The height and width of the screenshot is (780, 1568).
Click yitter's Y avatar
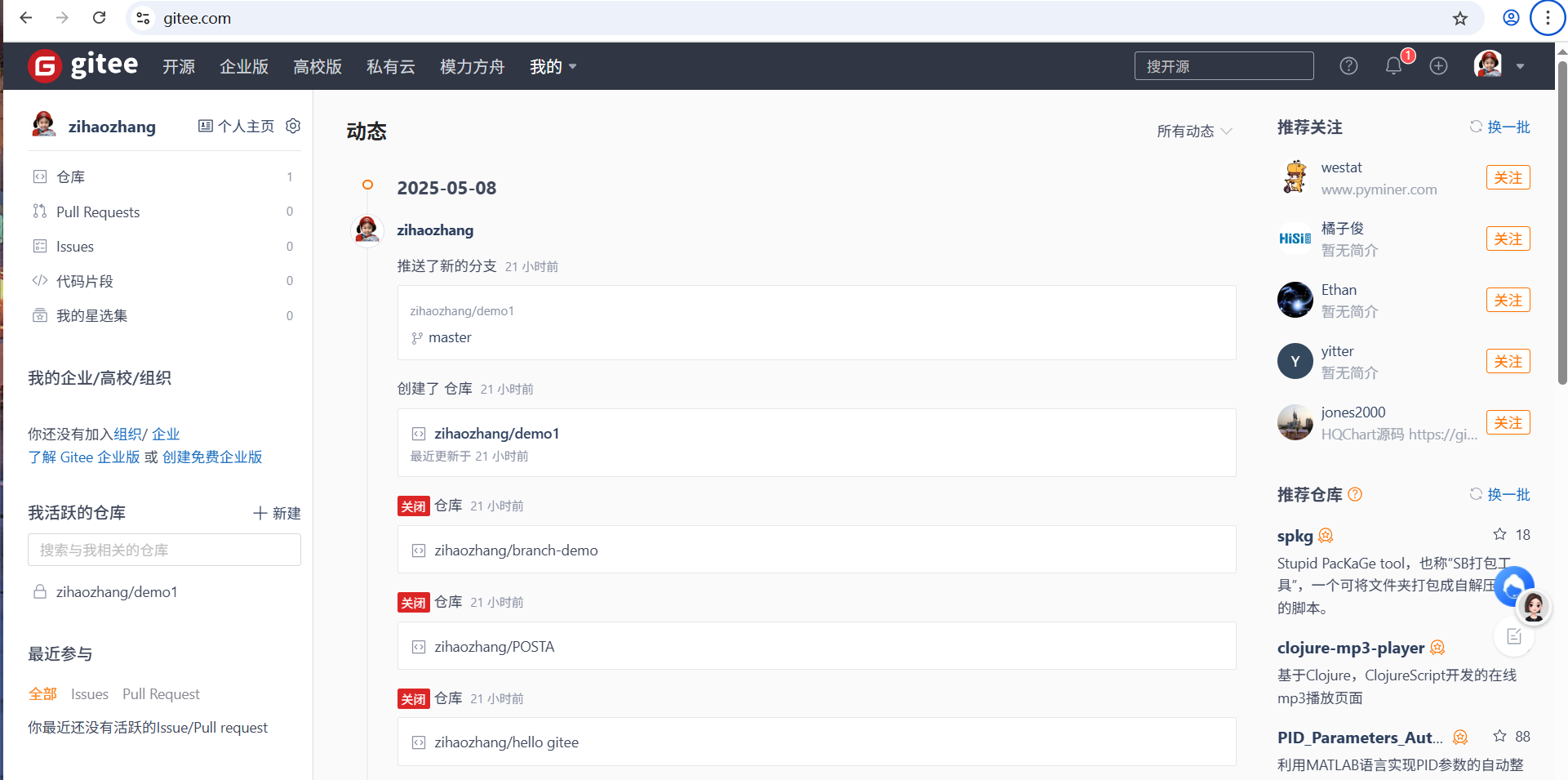tap(1295, 361)
